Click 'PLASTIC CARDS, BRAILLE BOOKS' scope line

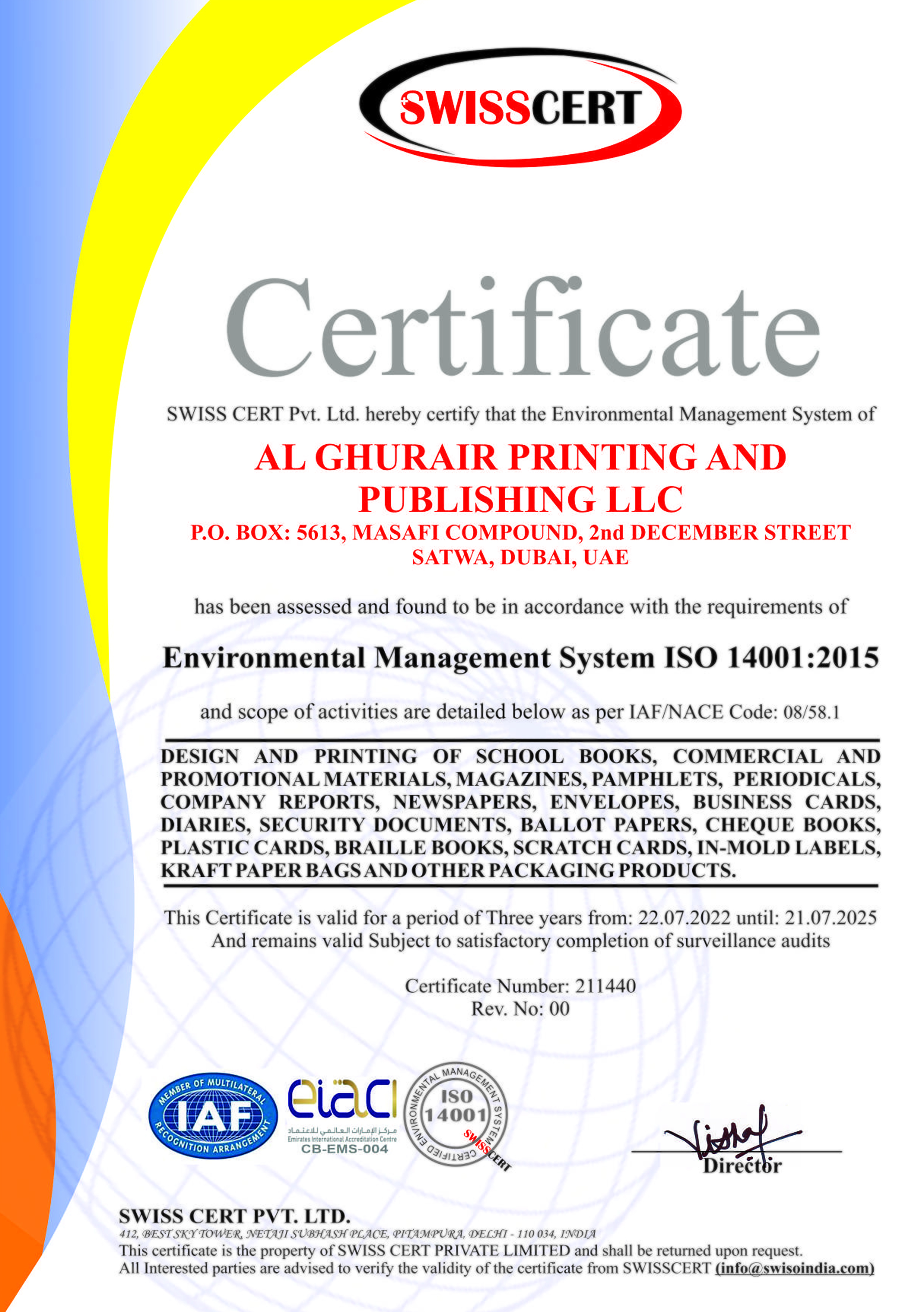click(520, 848)
